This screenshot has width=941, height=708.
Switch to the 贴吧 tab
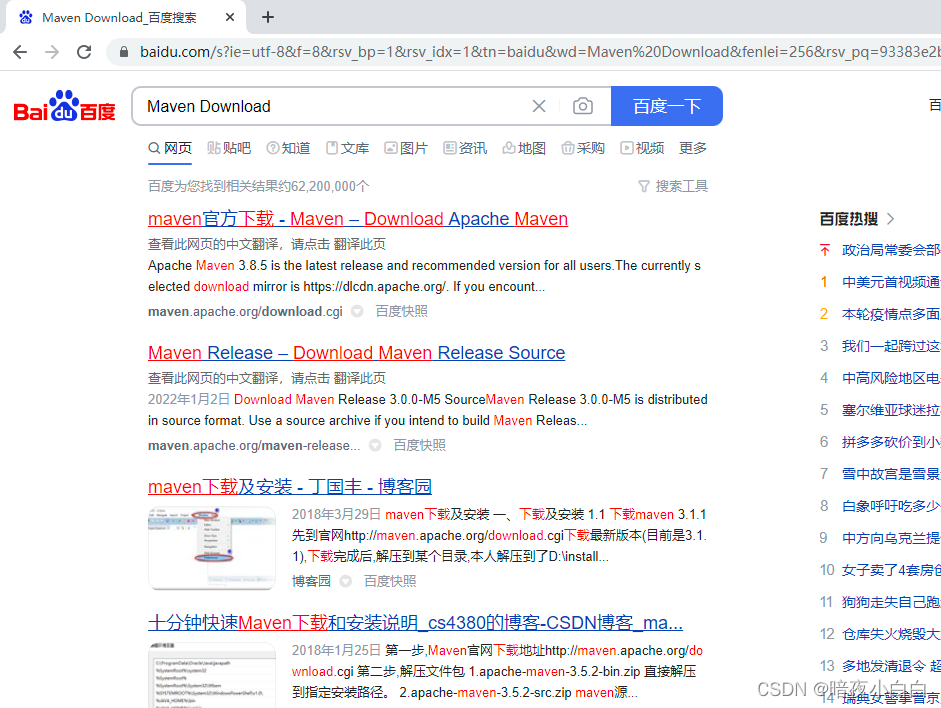229,148
